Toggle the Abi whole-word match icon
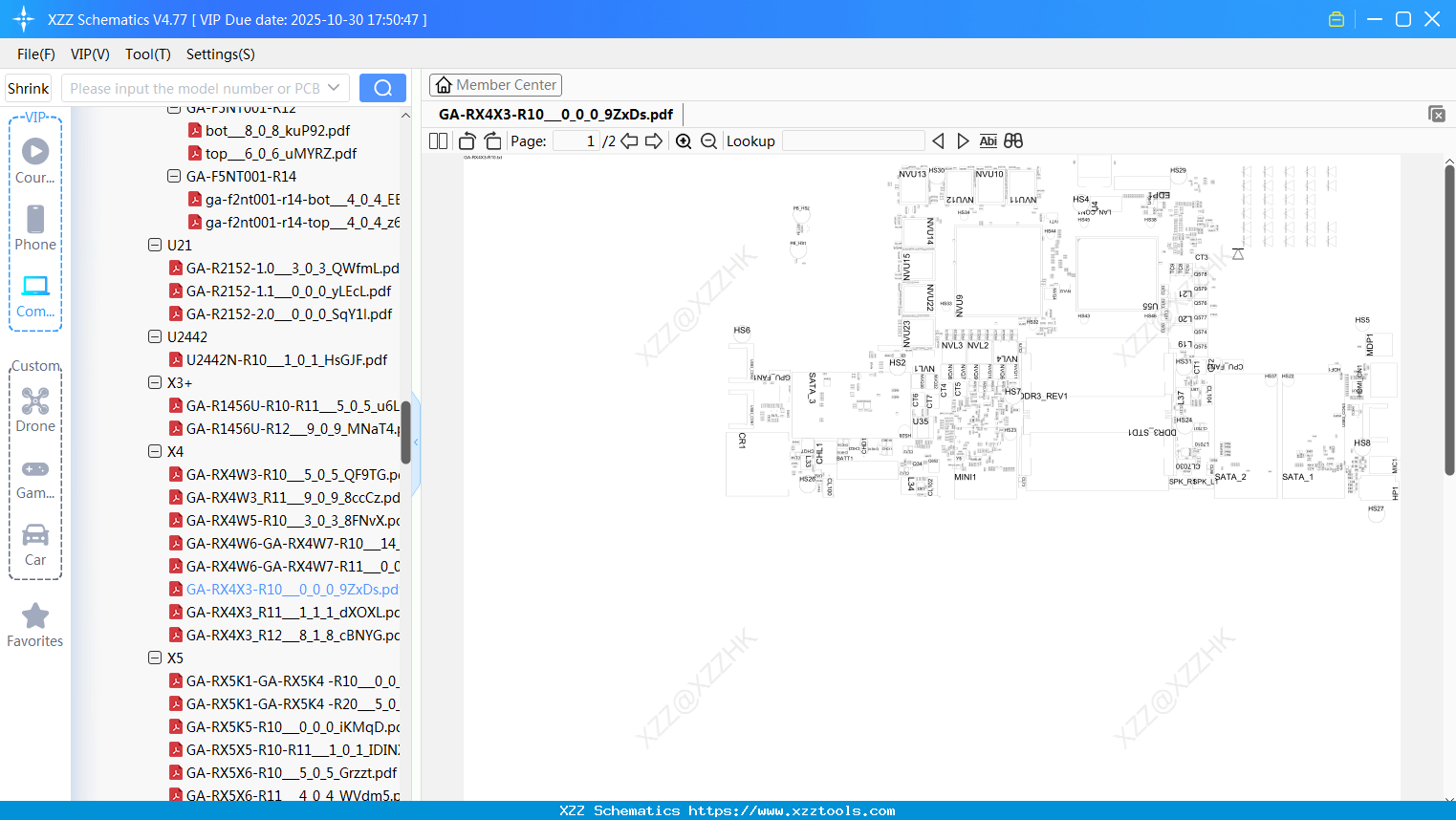The image size is (1456, 820). [989, 140]
